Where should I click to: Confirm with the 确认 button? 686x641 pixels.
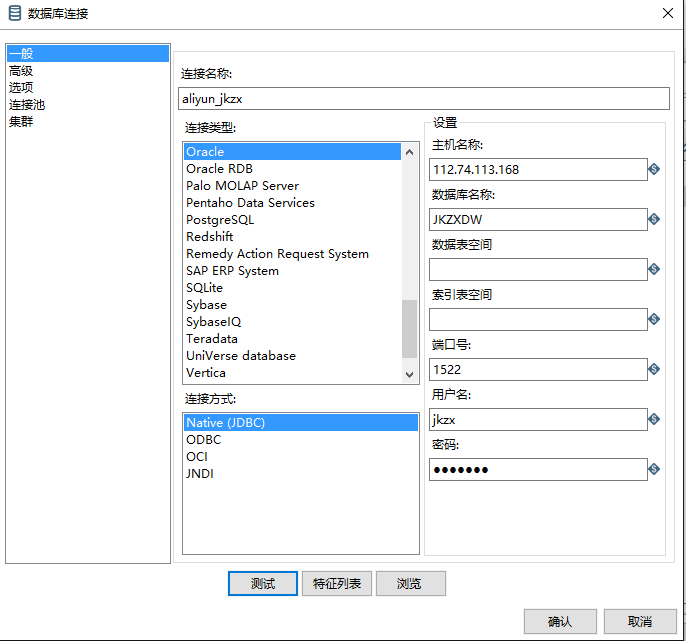coord(560,621)
